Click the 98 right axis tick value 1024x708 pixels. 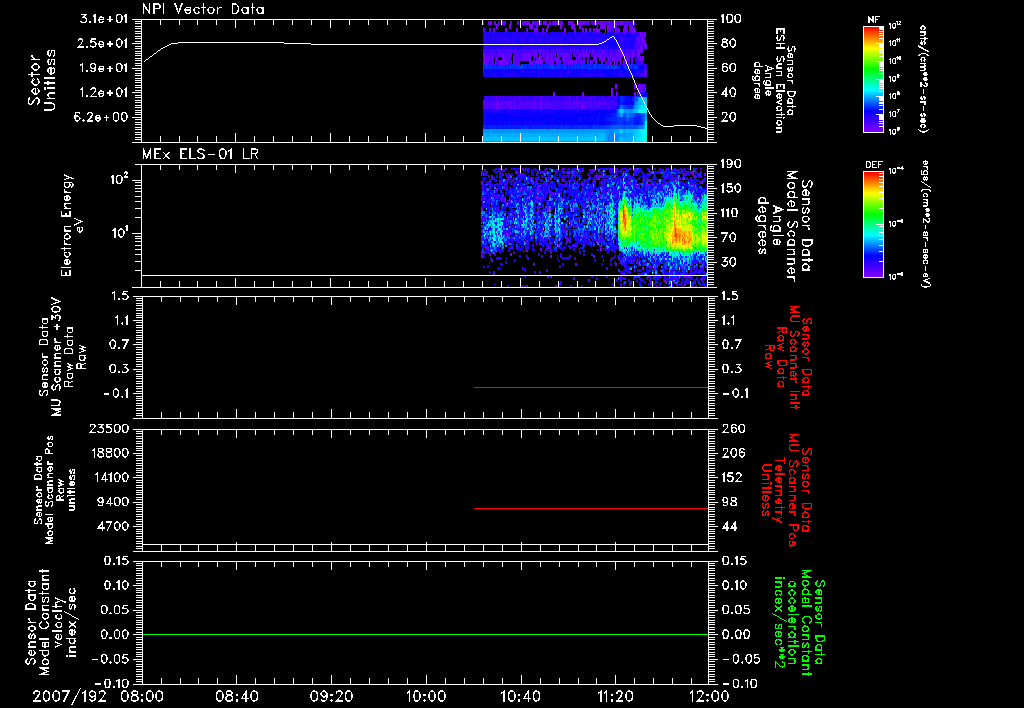[x=729, y=502]
